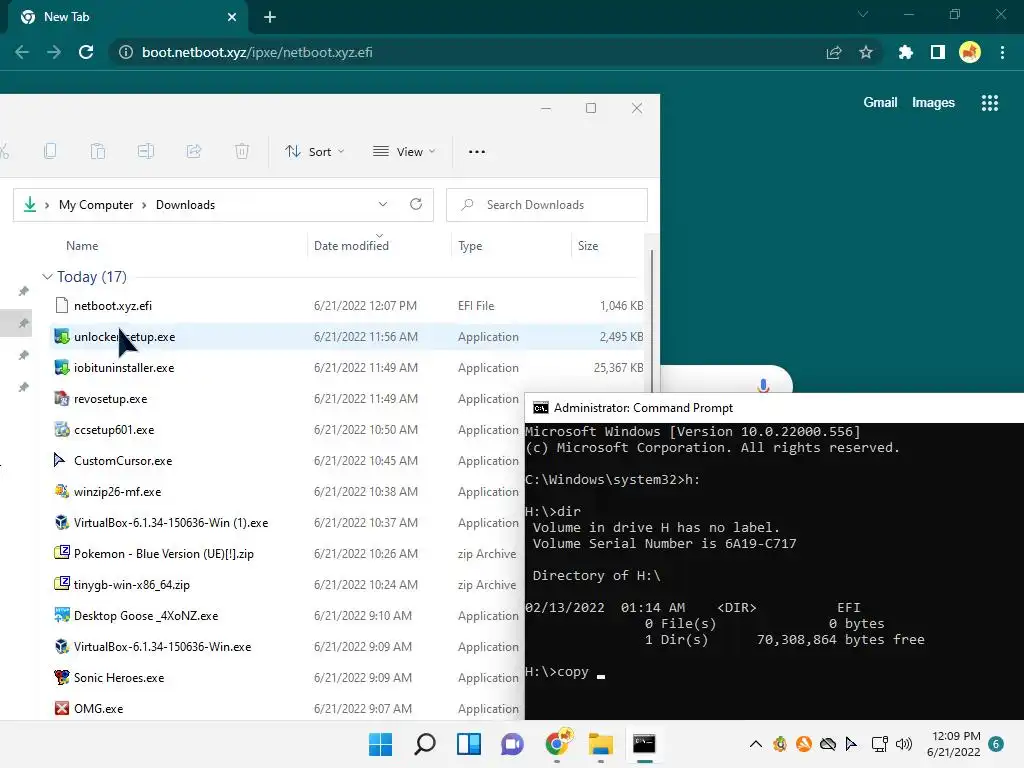
Task: Click the Sonic Heroes.exe file icon
Action: 61,677
